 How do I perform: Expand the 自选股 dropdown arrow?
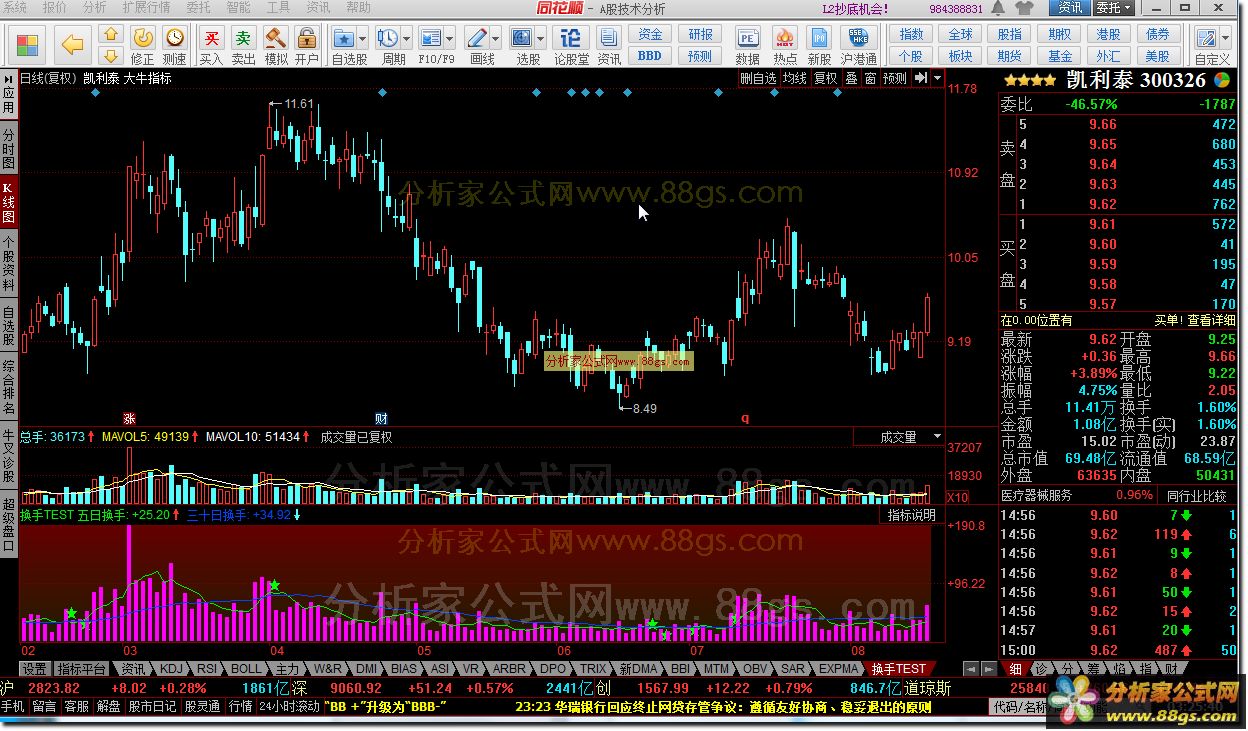click(362, 39)
